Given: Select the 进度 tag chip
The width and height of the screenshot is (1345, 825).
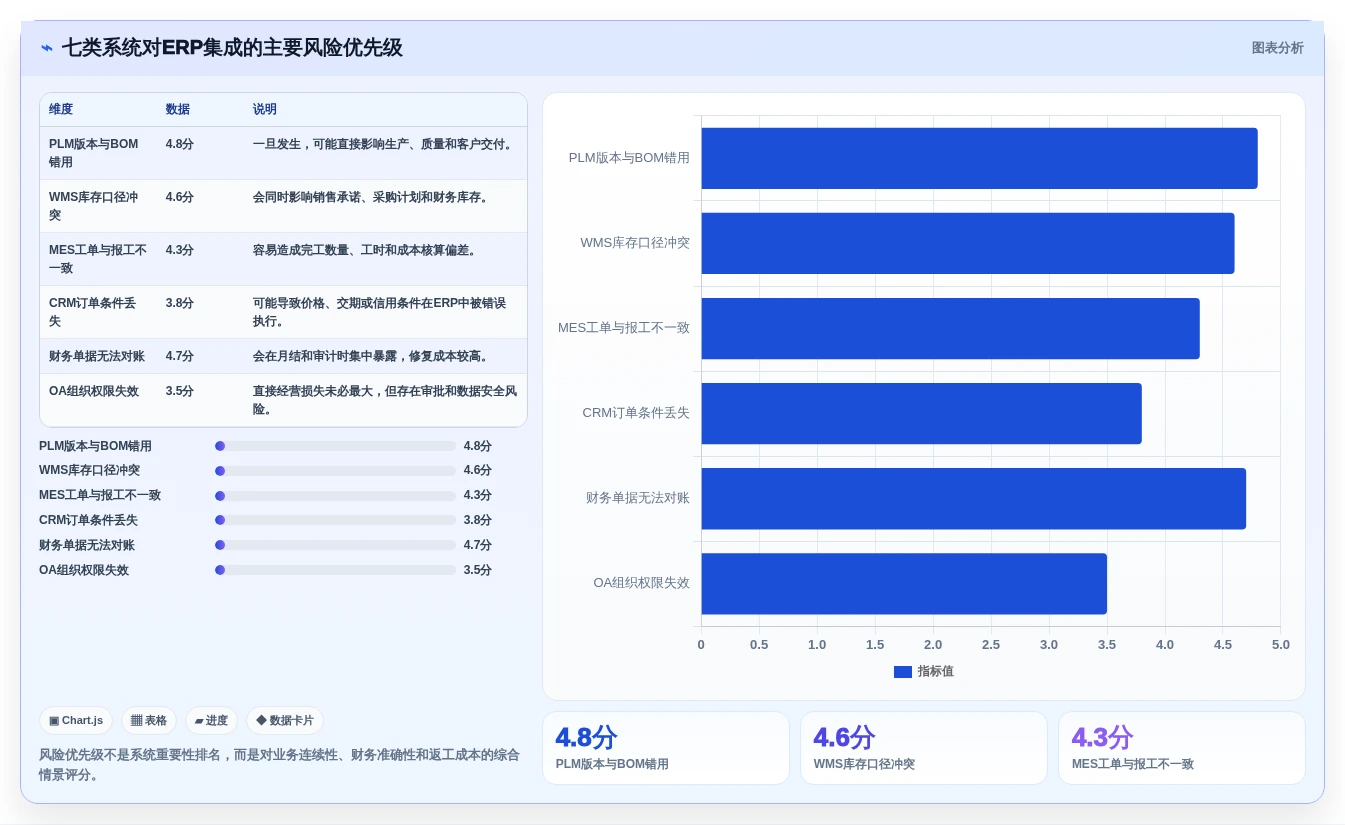Looking at the screenshot, I should coord(211,720).
